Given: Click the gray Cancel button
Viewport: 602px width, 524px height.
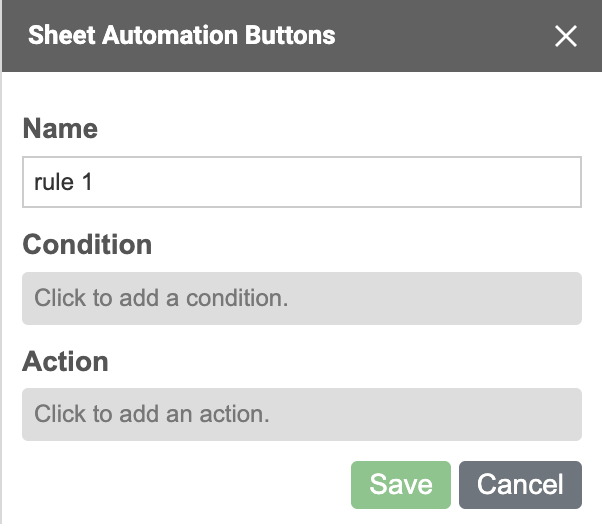Looking at the screenshot, I should click(x=520, y=484).
